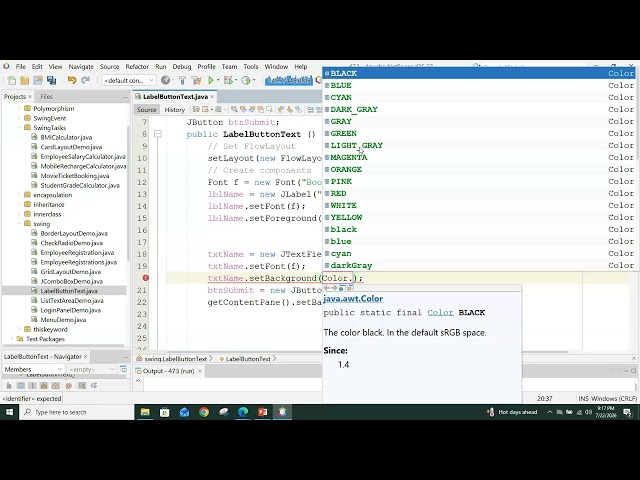Screen dimensions: 640x480
Task: Run the project with green play icon
Action: 211,80
